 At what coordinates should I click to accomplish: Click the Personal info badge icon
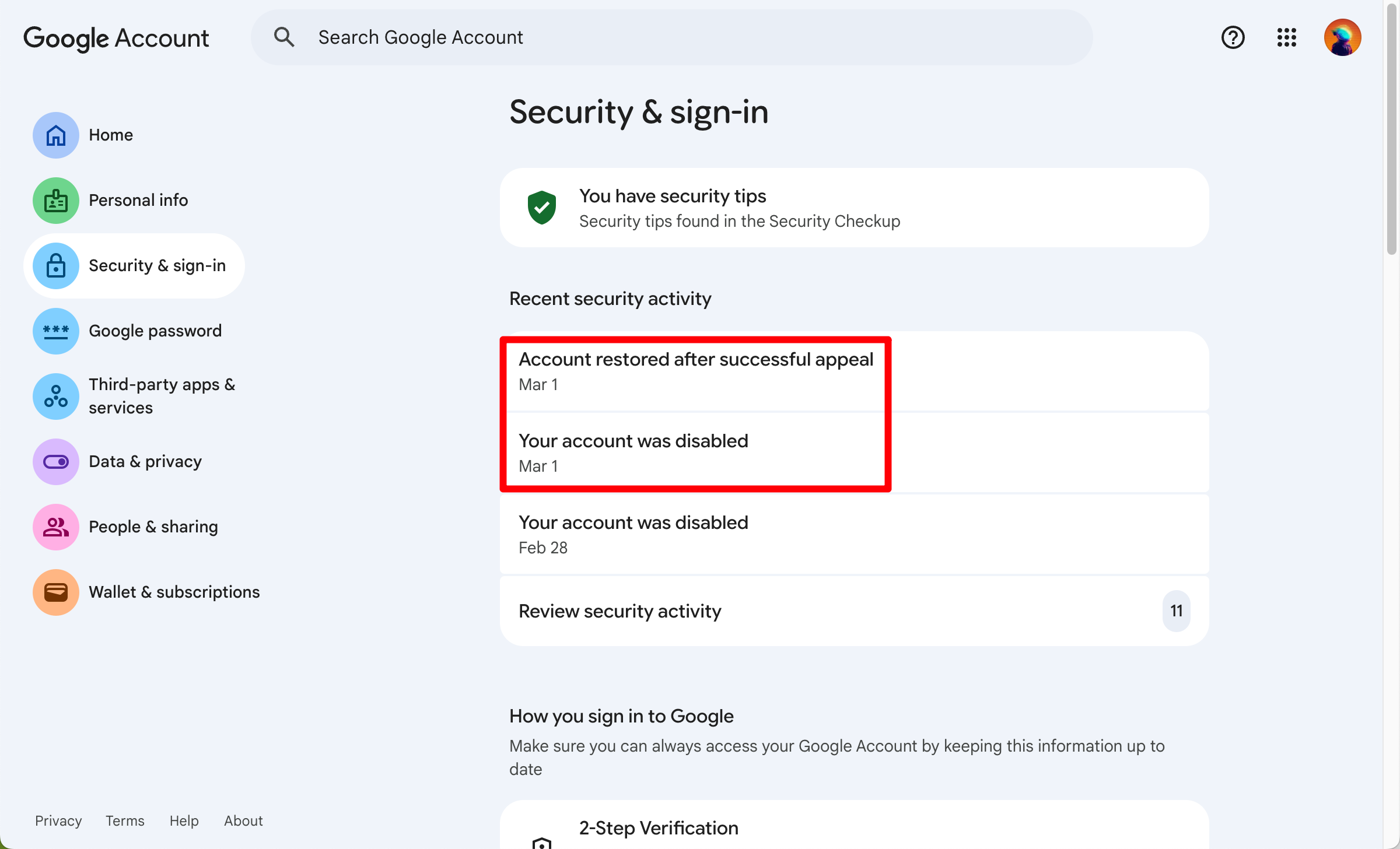click(56, 201)
